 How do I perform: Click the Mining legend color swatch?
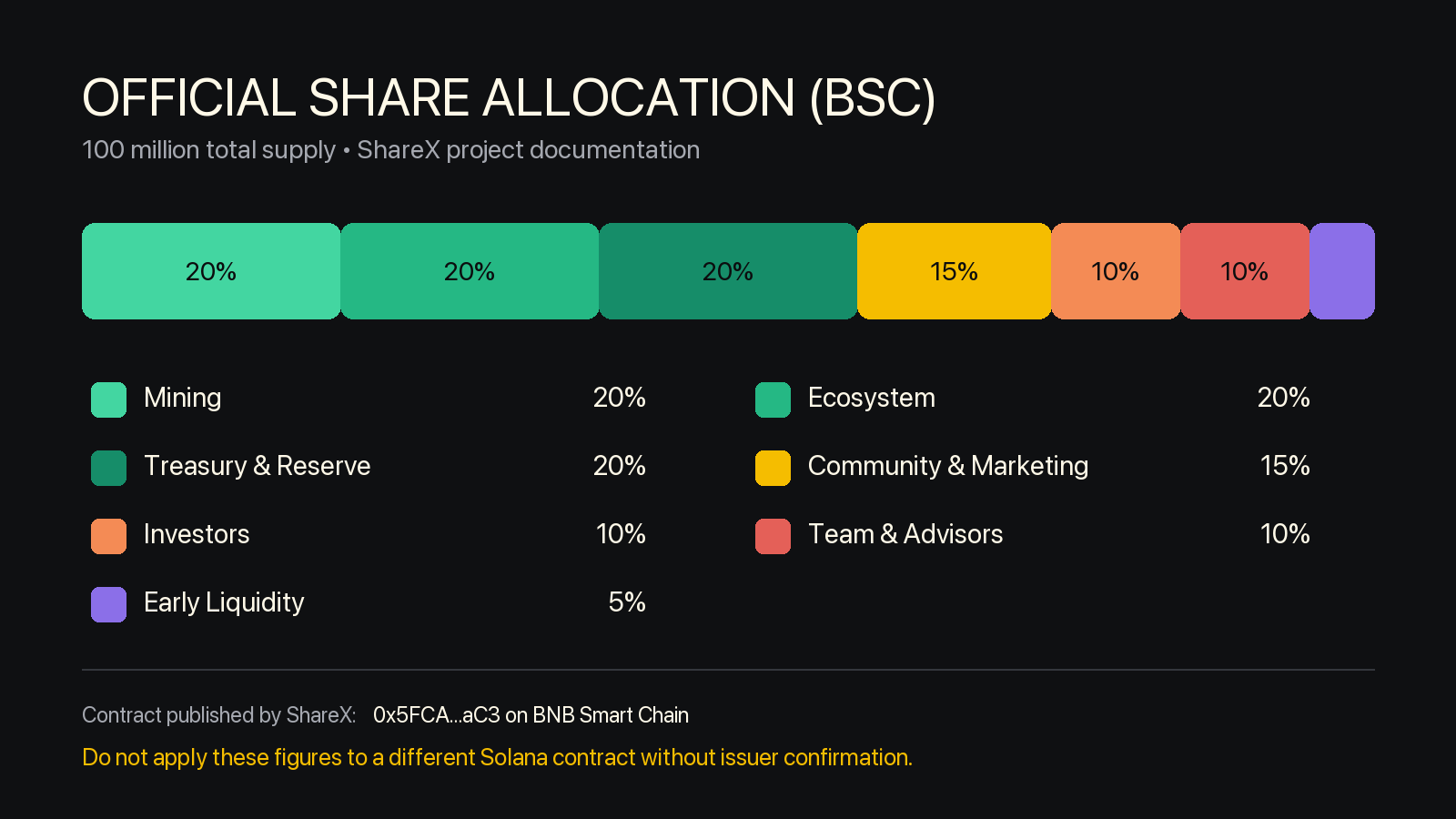108,399
